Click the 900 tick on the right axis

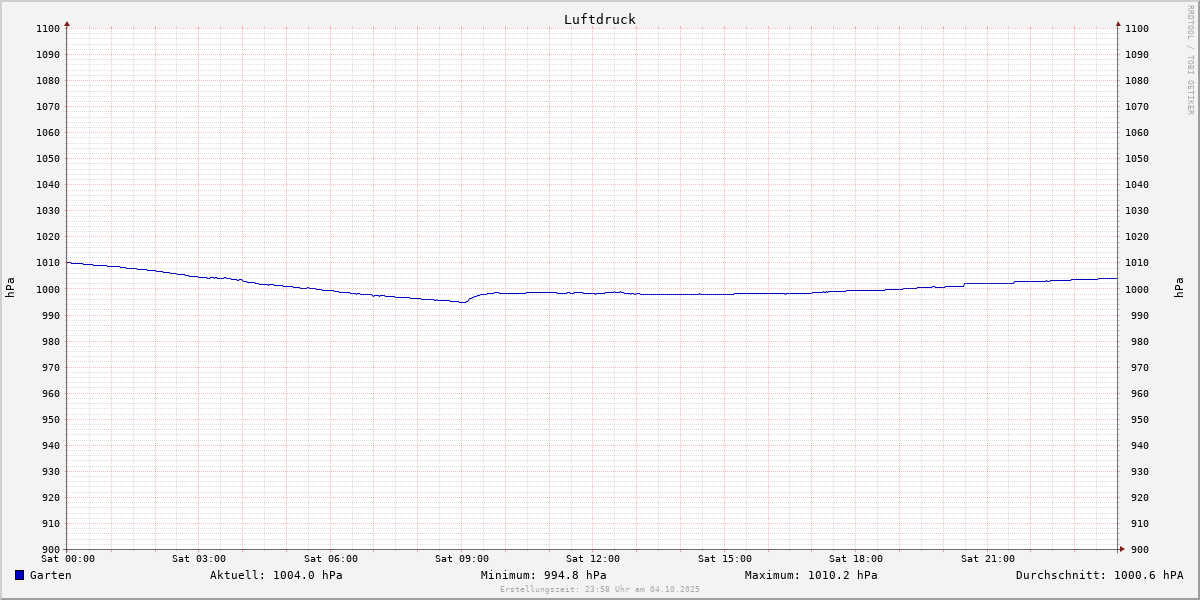click(x=1136, y=549)
